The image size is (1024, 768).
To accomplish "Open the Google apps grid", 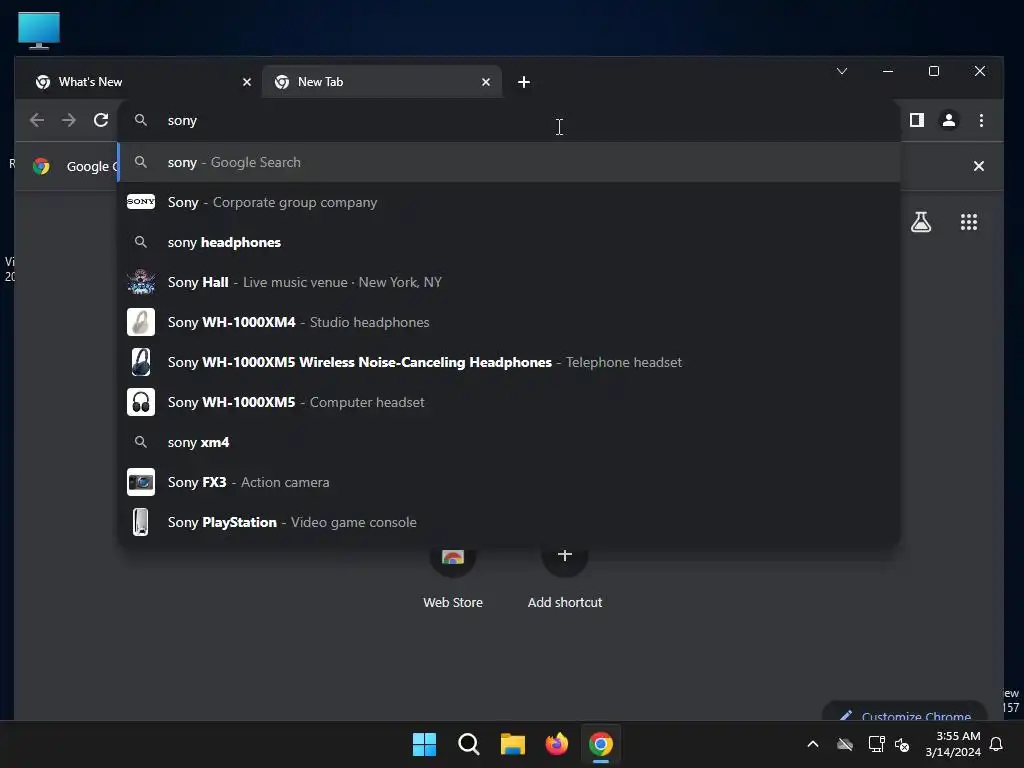I will [x=968, y=222].
